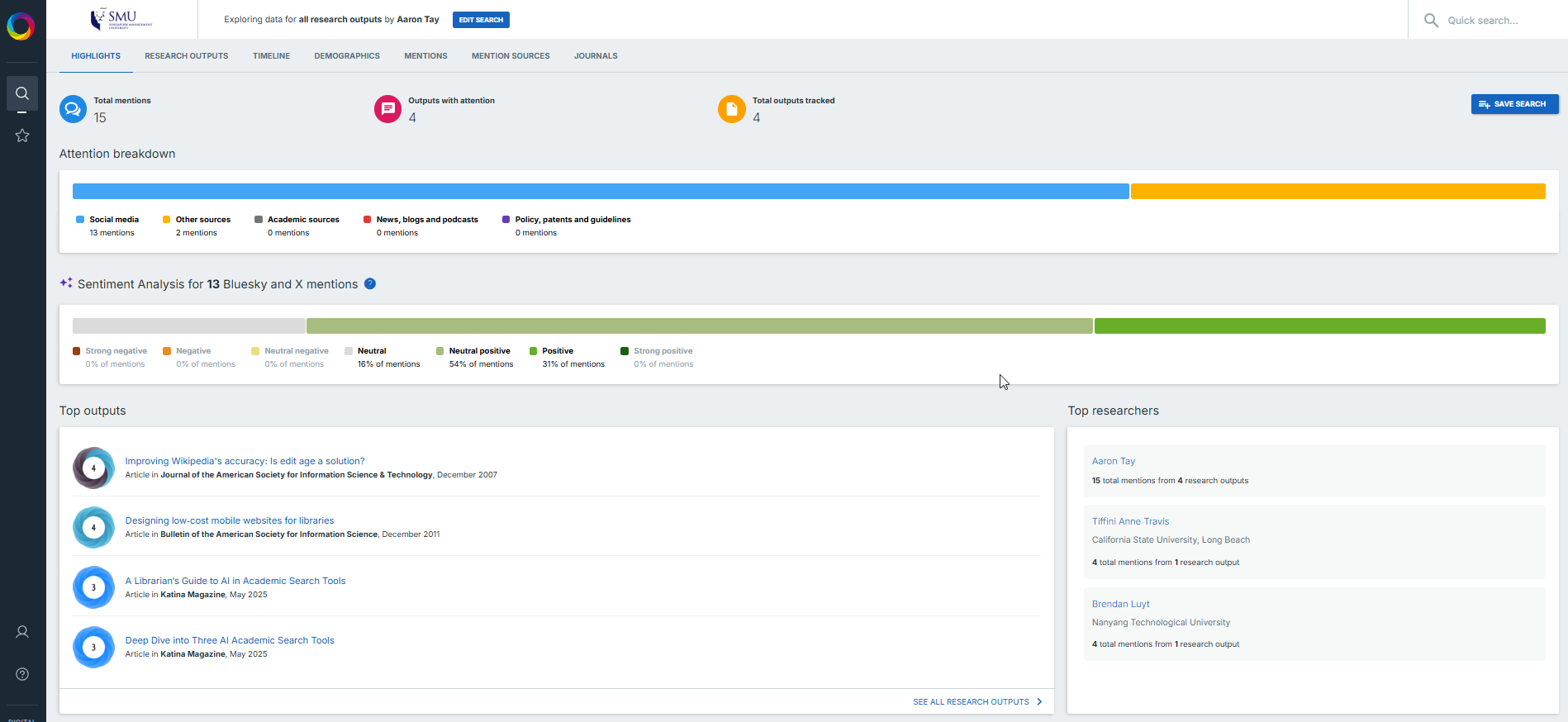Click the Deep Dive article attention donut

click(93, 647)
